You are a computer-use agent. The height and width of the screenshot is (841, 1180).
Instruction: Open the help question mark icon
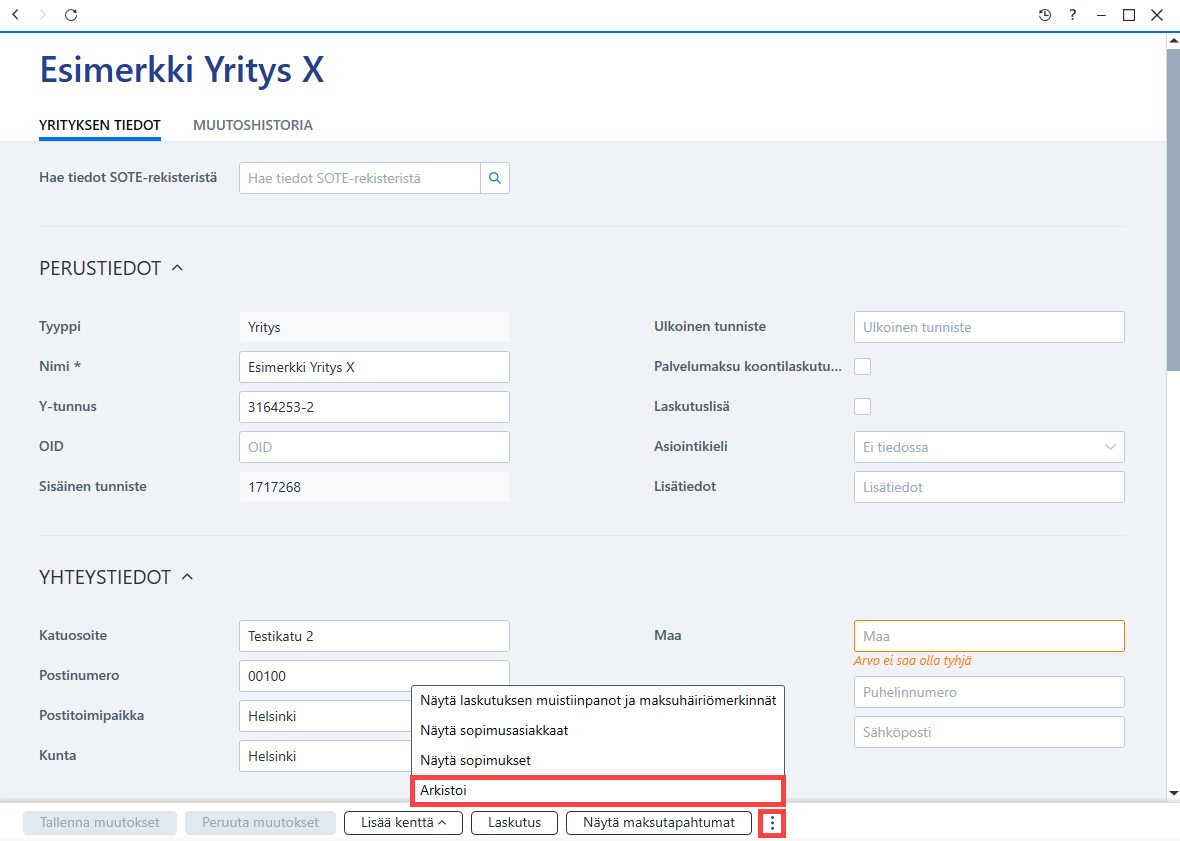point(1072,15)
